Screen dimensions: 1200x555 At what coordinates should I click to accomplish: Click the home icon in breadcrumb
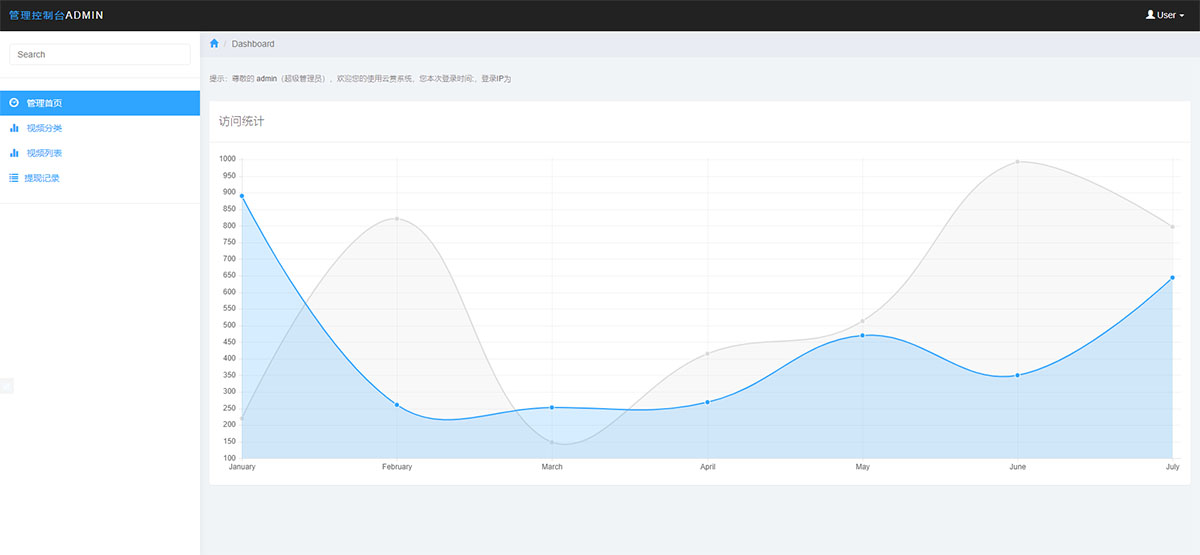point(214,43)
